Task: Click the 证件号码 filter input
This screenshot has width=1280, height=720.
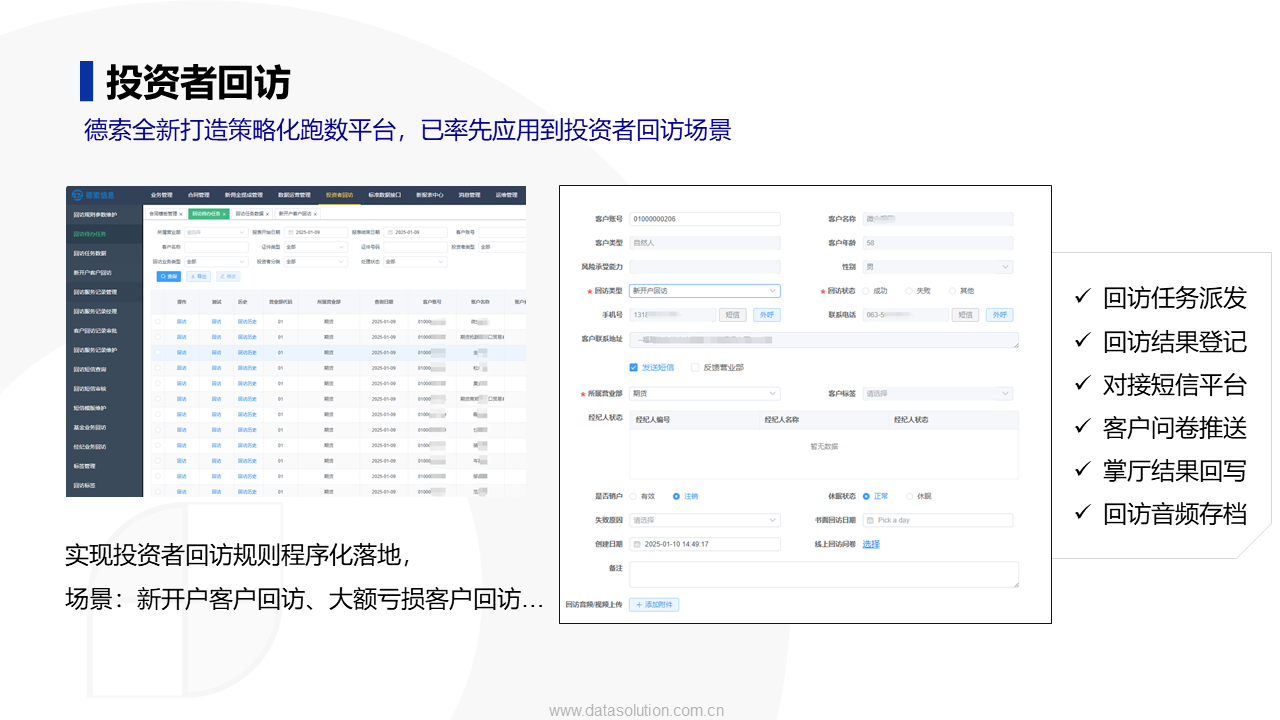Action: (415, 247)
